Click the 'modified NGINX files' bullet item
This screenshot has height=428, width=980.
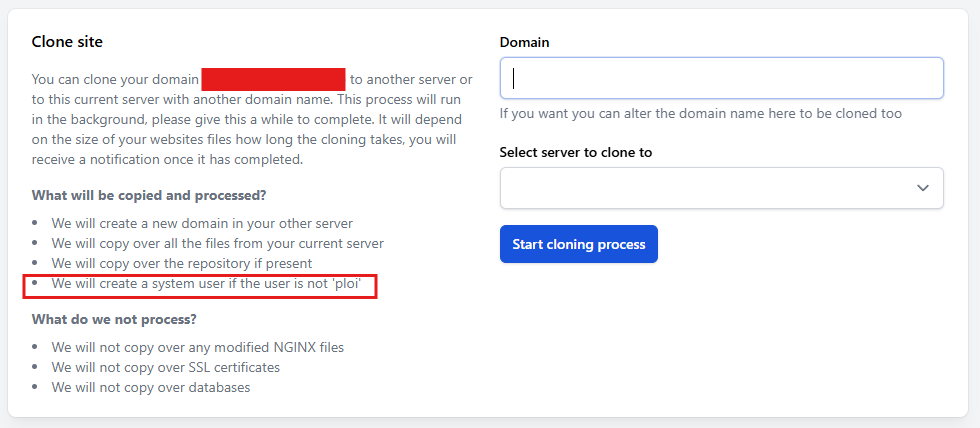coord(198,347)
